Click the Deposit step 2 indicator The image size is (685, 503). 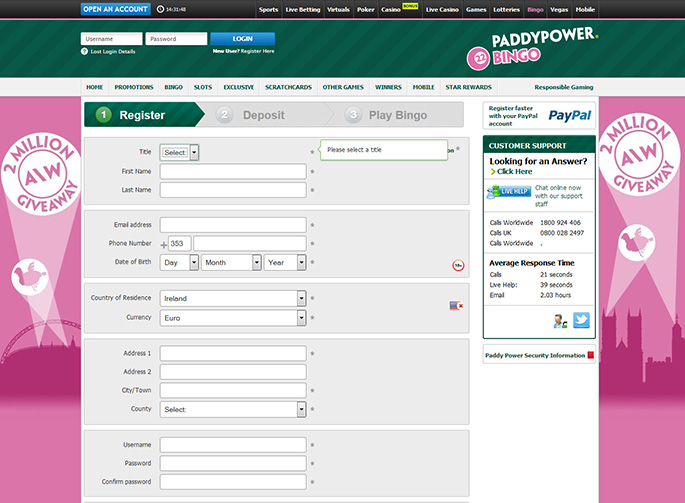click(263, 115)
